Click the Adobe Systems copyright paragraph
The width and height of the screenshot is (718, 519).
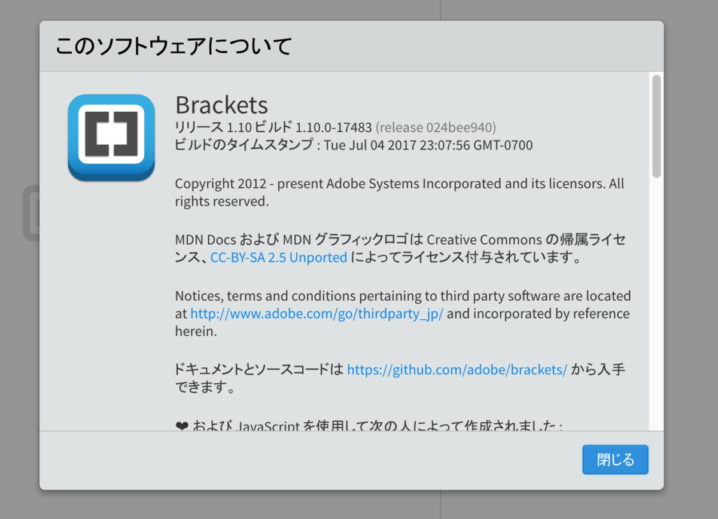click(399, 192)
